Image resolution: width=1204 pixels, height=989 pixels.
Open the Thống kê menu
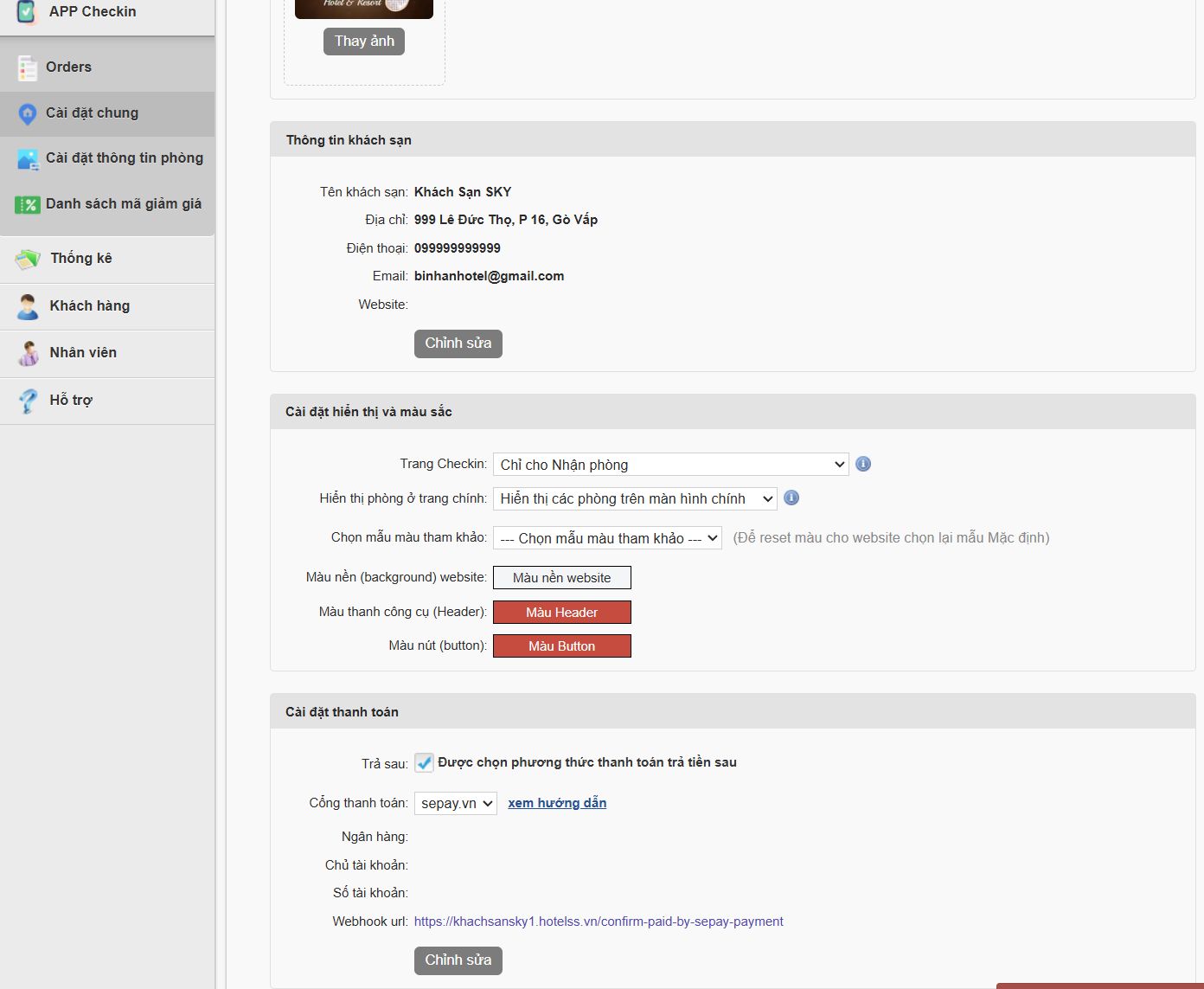tap(107, 259)
